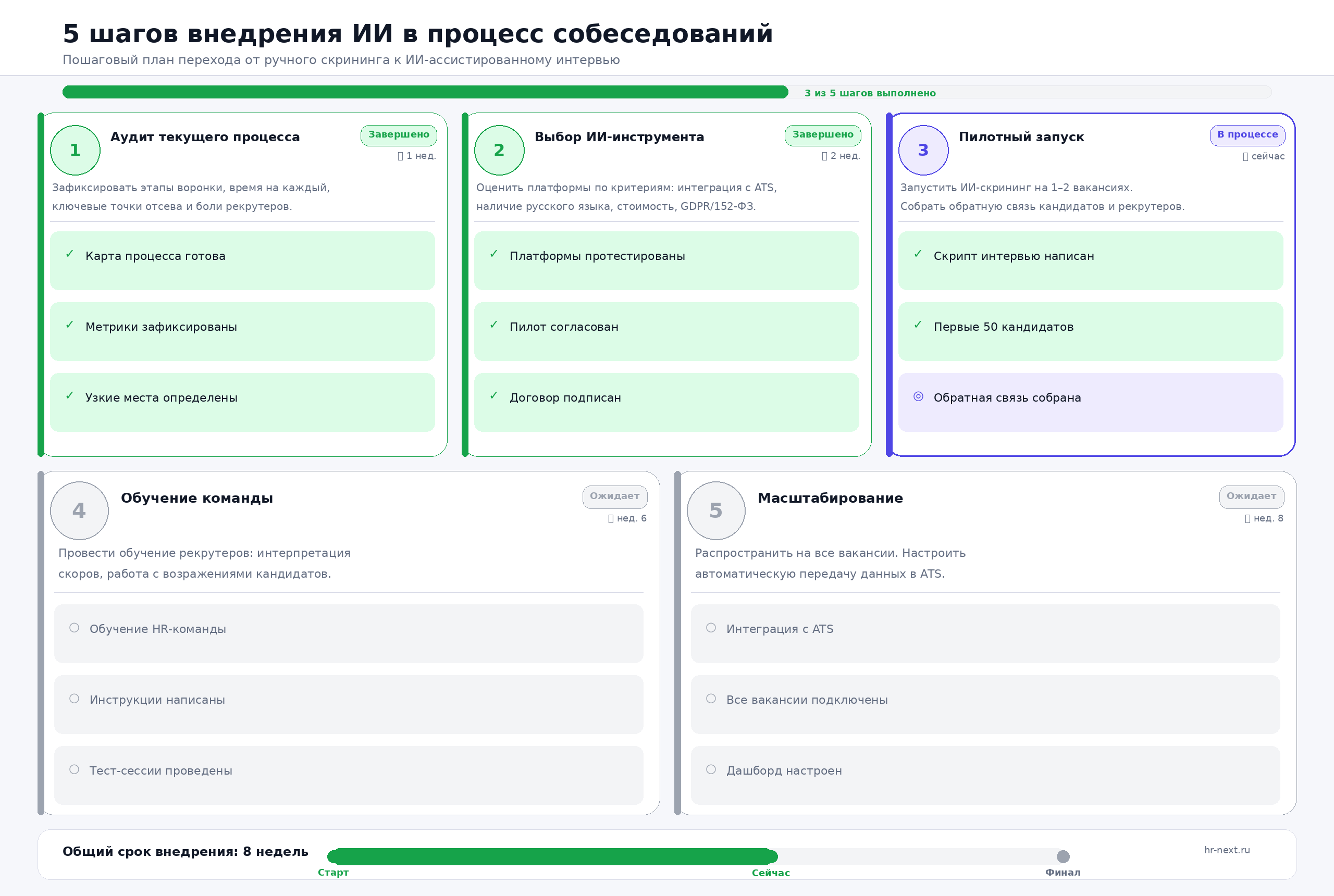Click the step 2 number circle
The height and width of the screenshot is (896, 1334).
(499, 150)
